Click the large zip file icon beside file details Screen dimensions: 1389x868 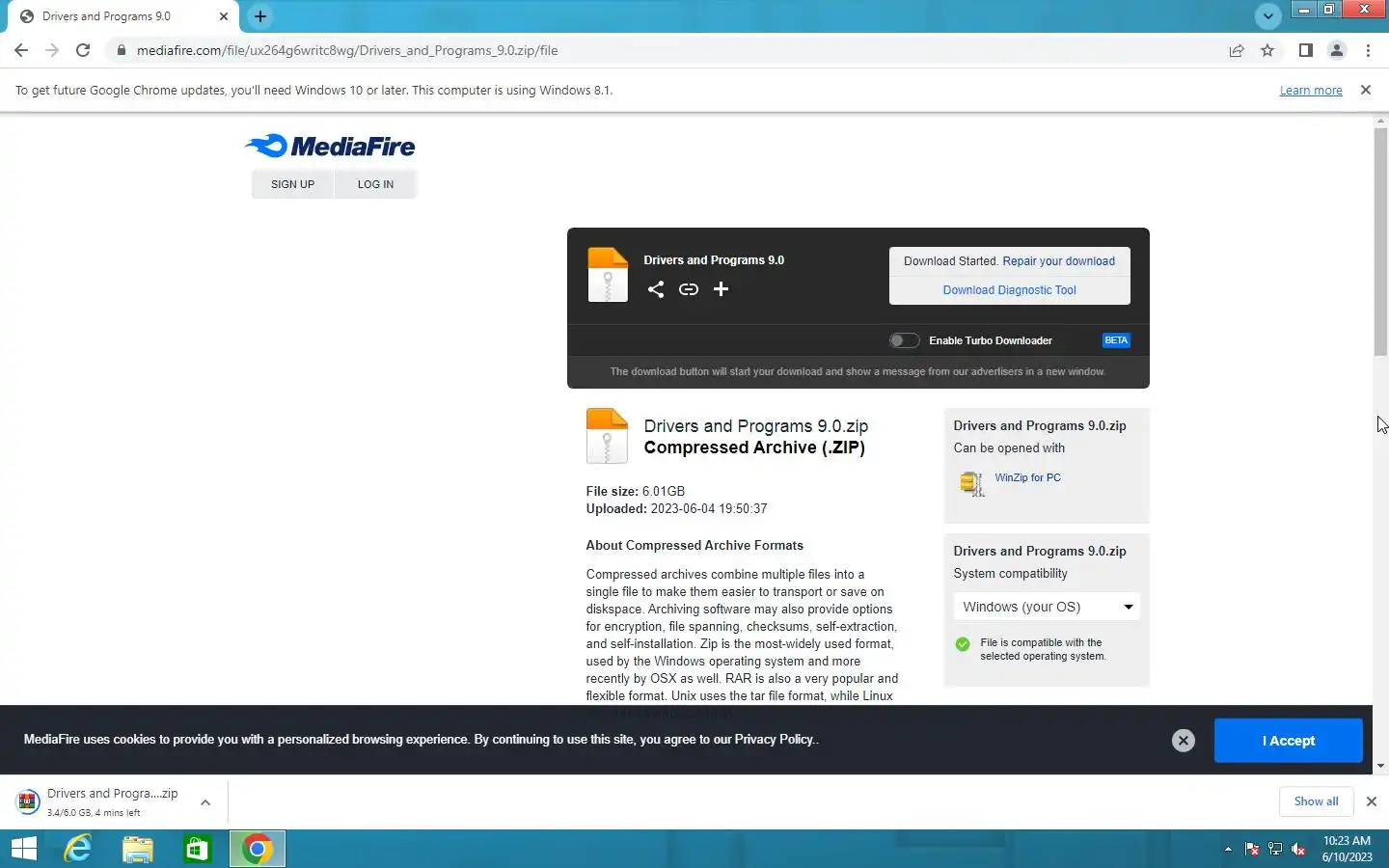(x=607, y=436)
